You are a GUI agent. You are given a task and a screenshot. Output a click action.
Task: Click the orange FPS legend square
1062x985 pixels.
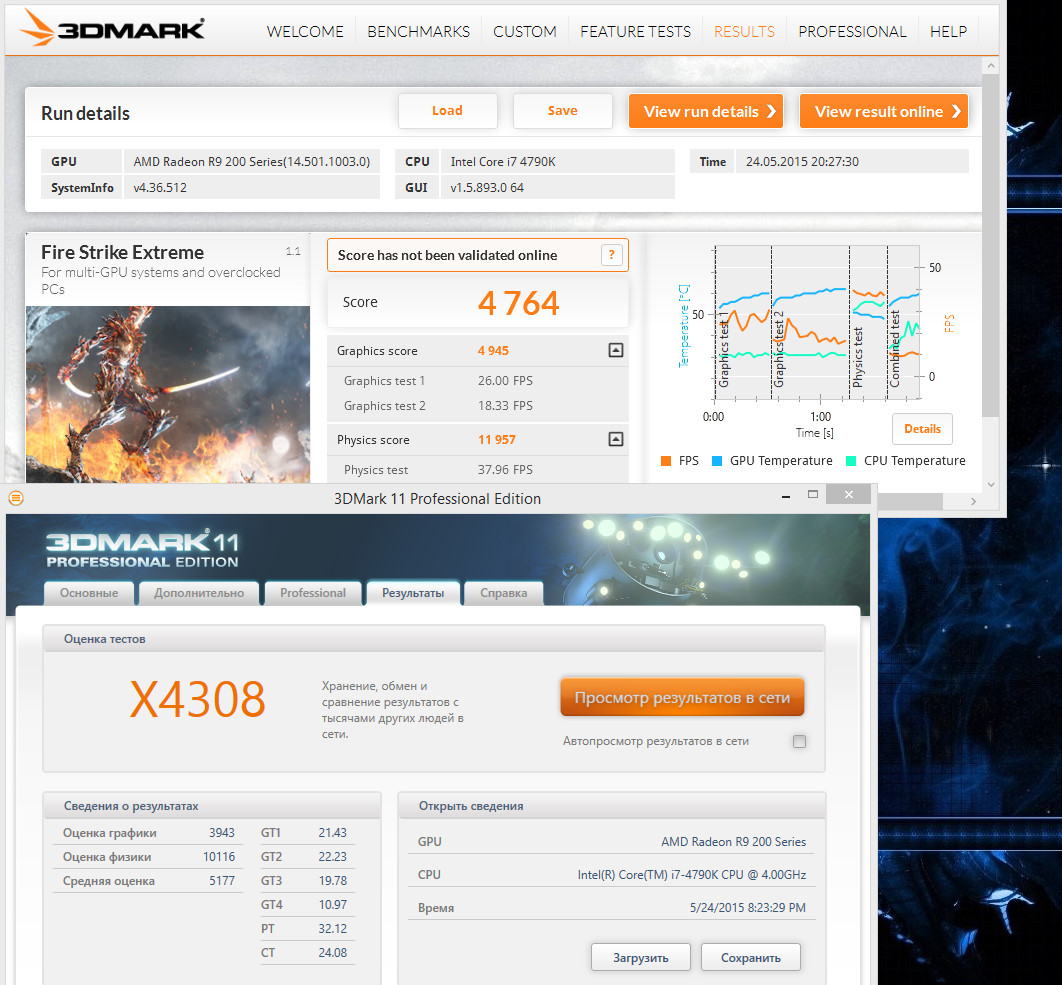tap(666, 461)
